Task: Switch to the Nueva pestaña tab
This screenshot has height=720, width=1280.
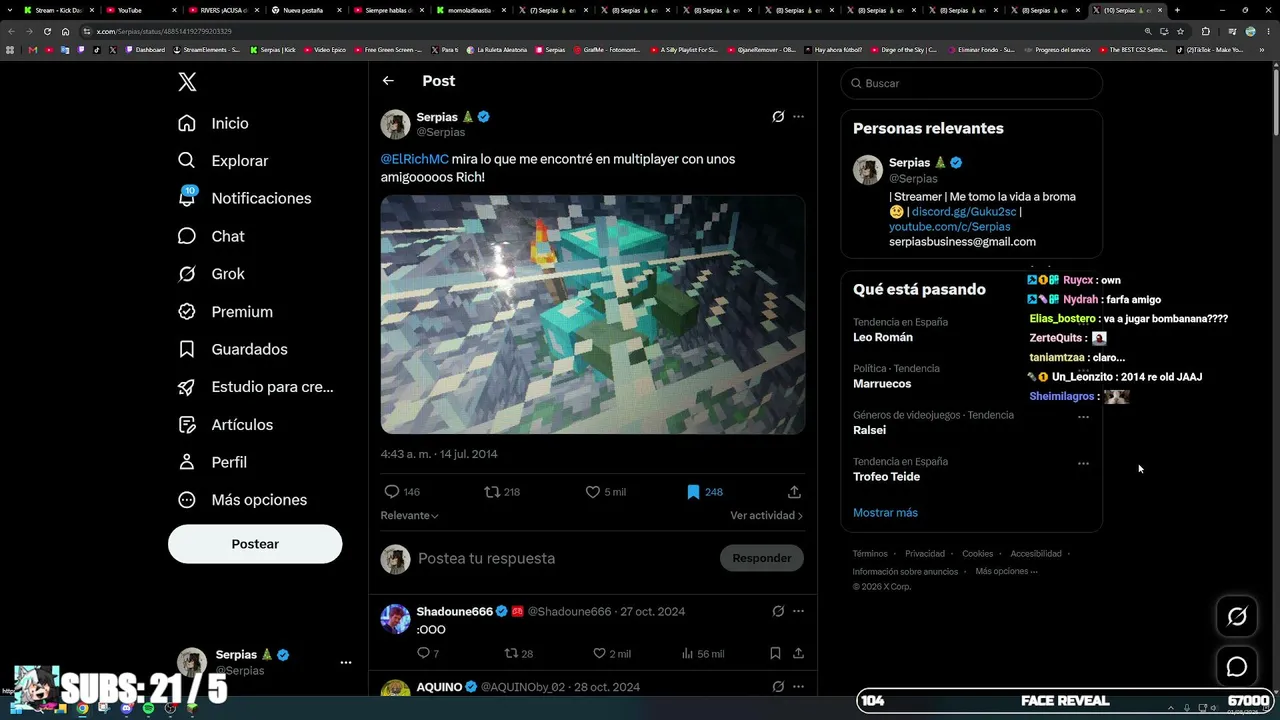Action: [x=307, y=10]
